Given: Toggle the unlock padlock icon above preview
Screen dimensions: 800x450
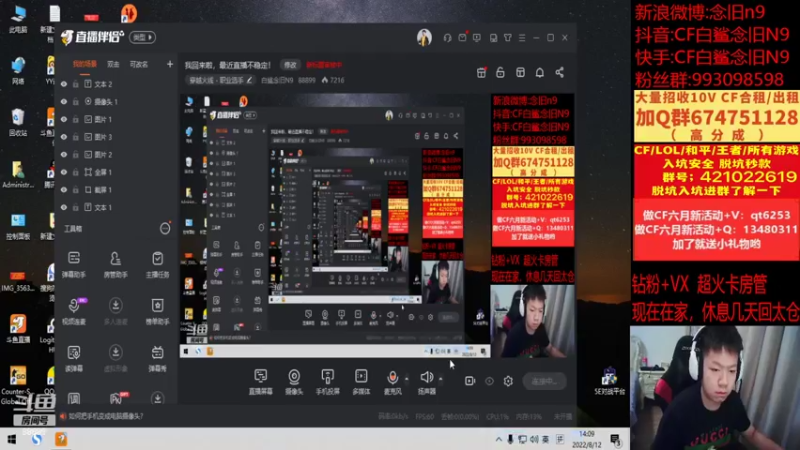Looking at the screenshot, I should (x=500, y=72).
